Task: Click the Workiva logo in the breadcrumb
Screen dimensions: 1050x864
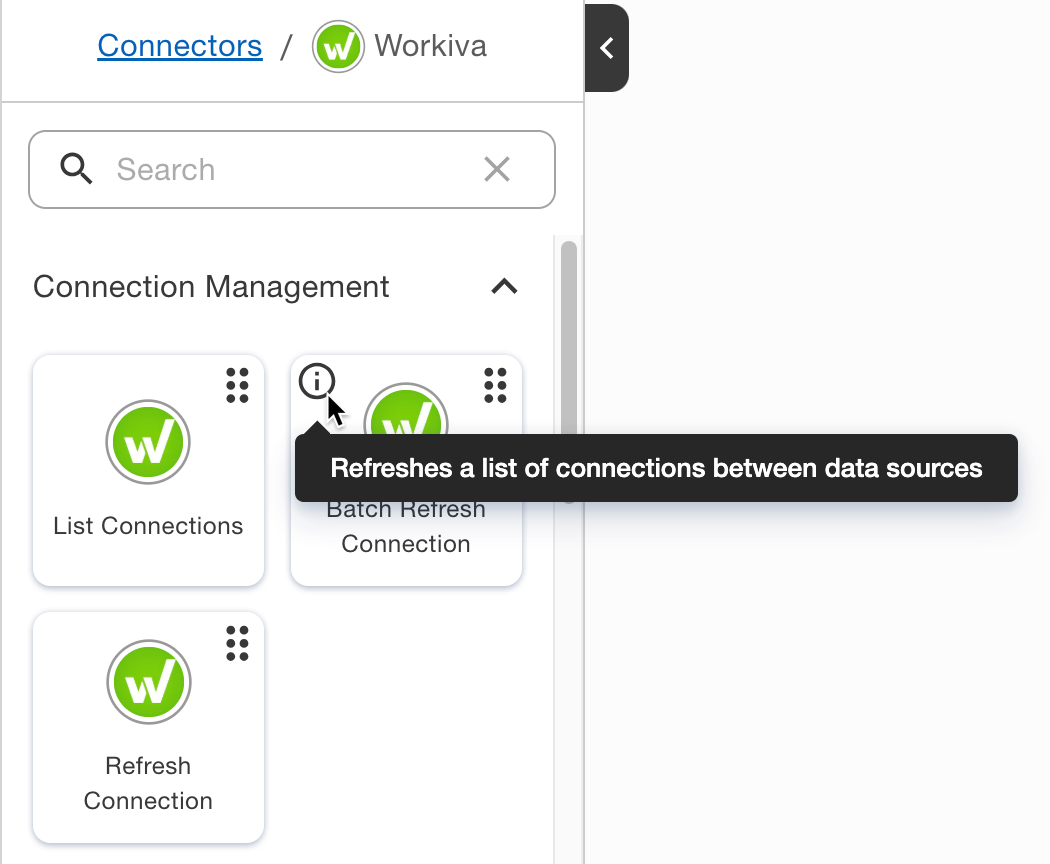Action: pos(338,46)
